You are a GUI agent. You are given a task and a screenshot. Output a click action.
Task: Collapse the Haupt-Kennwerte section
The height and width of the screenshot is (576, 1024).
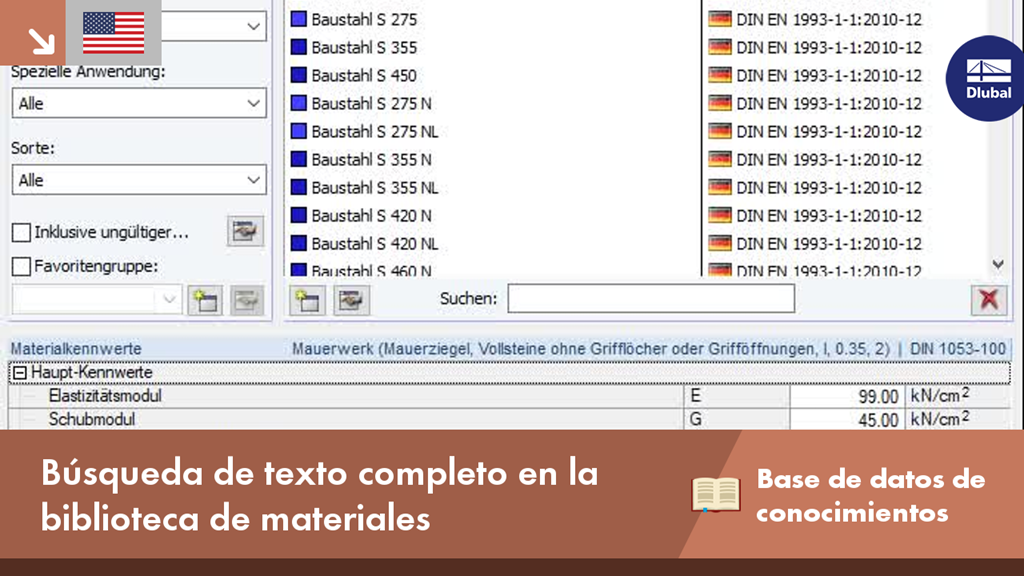click(20, 373)
